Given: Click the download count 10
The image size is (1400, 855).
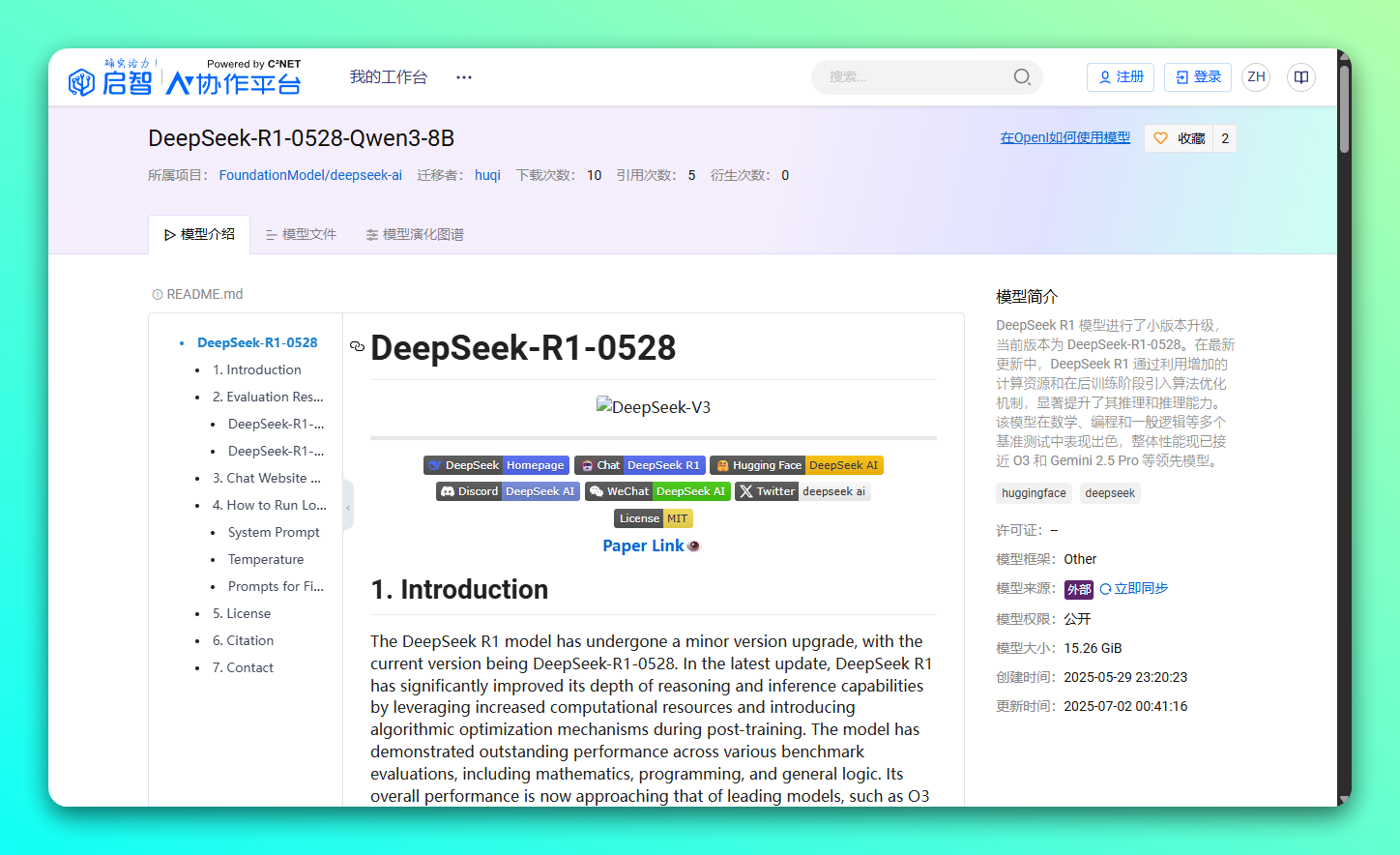Looking at the screenshot, I should click(594, 175).
